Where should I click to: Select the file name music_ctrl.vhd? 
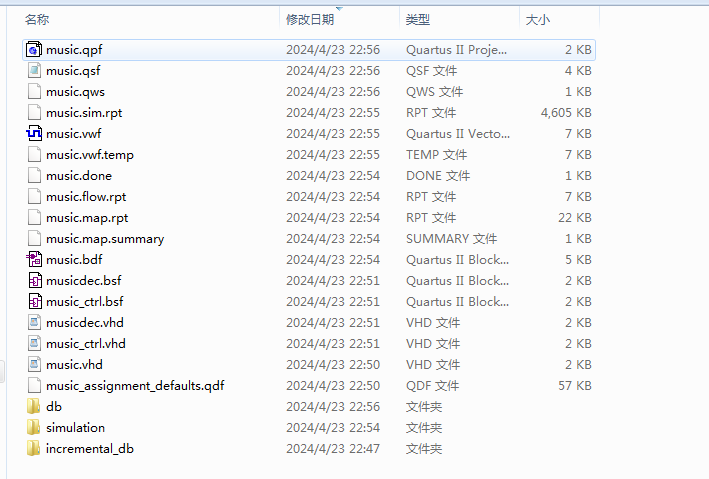click(86, 344)
